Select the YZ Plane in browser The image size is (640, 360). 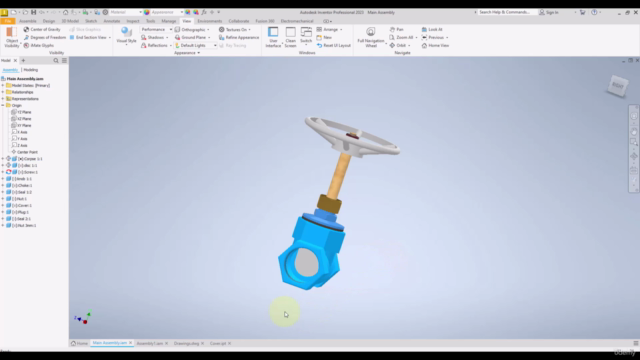tap(21, 112)
